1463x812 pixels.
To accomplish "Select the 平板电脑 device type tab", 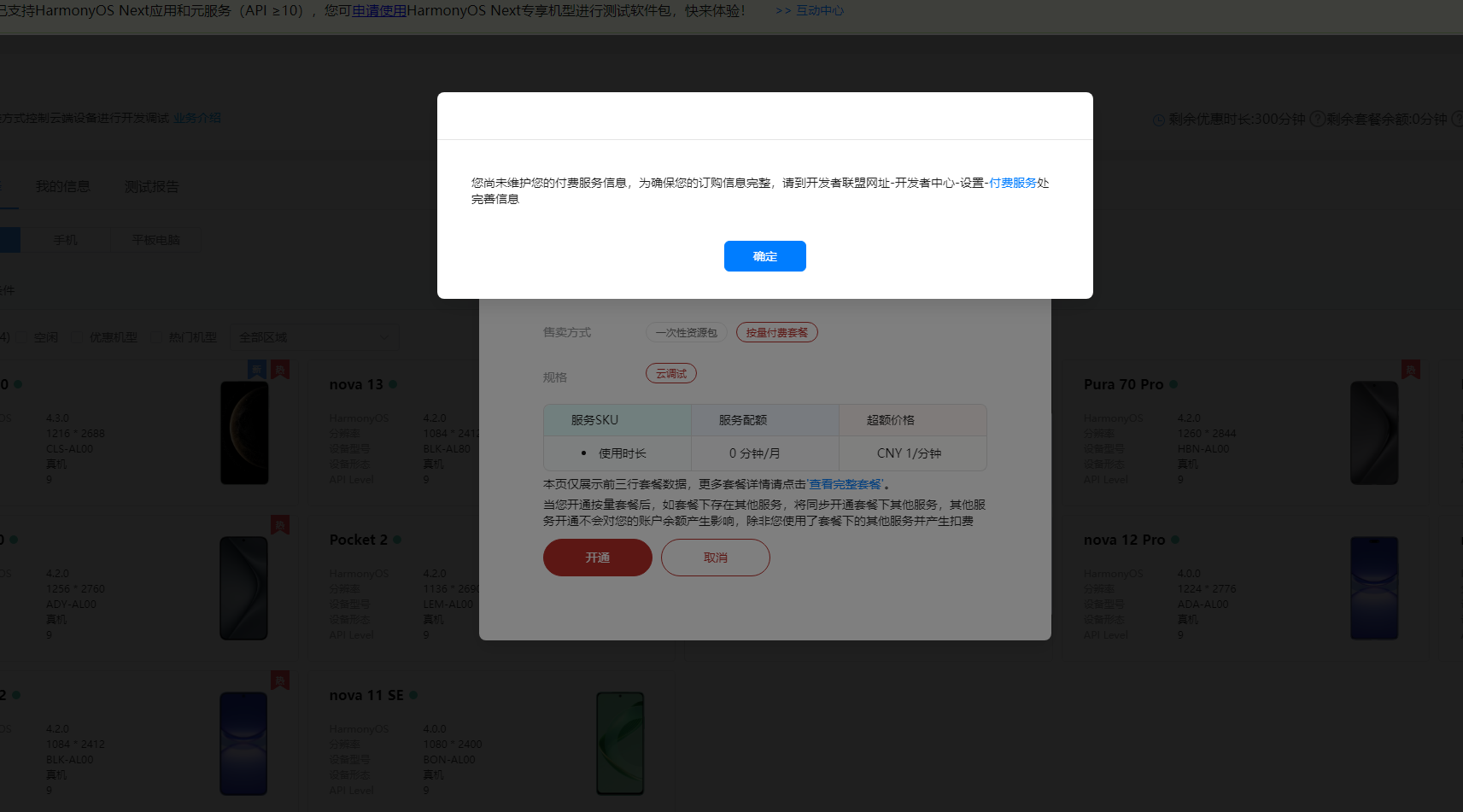I will (156, 240).
